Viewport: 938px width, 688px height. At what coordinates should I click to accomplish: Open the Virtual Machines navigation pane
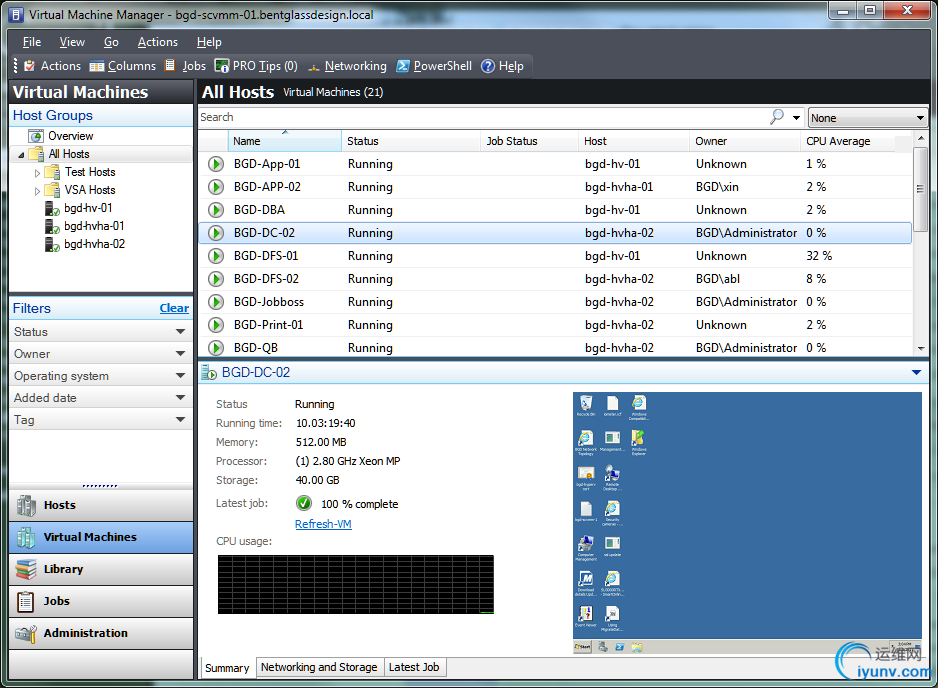[101, 537]
